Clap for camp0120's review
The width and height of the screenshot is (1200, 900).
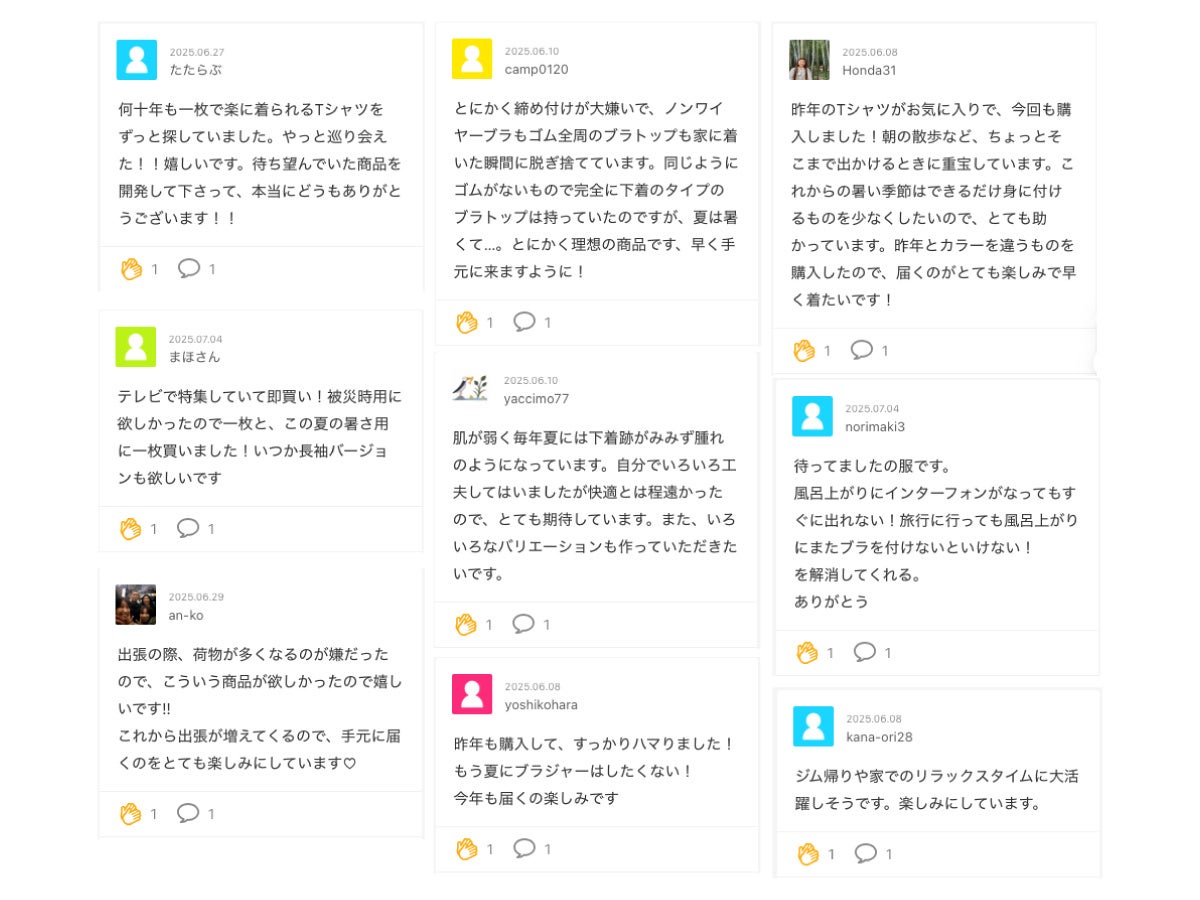coord(467,322)
